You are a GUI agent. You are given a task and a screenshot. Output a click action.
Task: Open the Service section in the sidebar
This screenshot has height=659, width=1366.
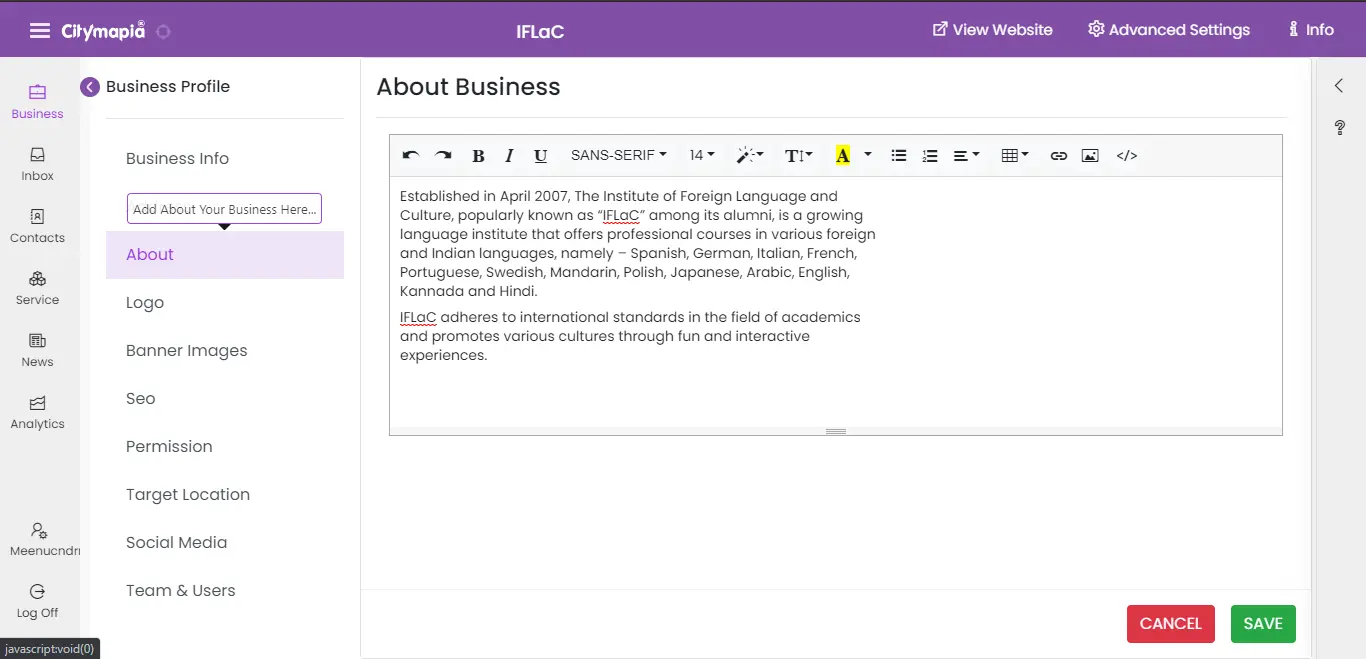[38, 288]
